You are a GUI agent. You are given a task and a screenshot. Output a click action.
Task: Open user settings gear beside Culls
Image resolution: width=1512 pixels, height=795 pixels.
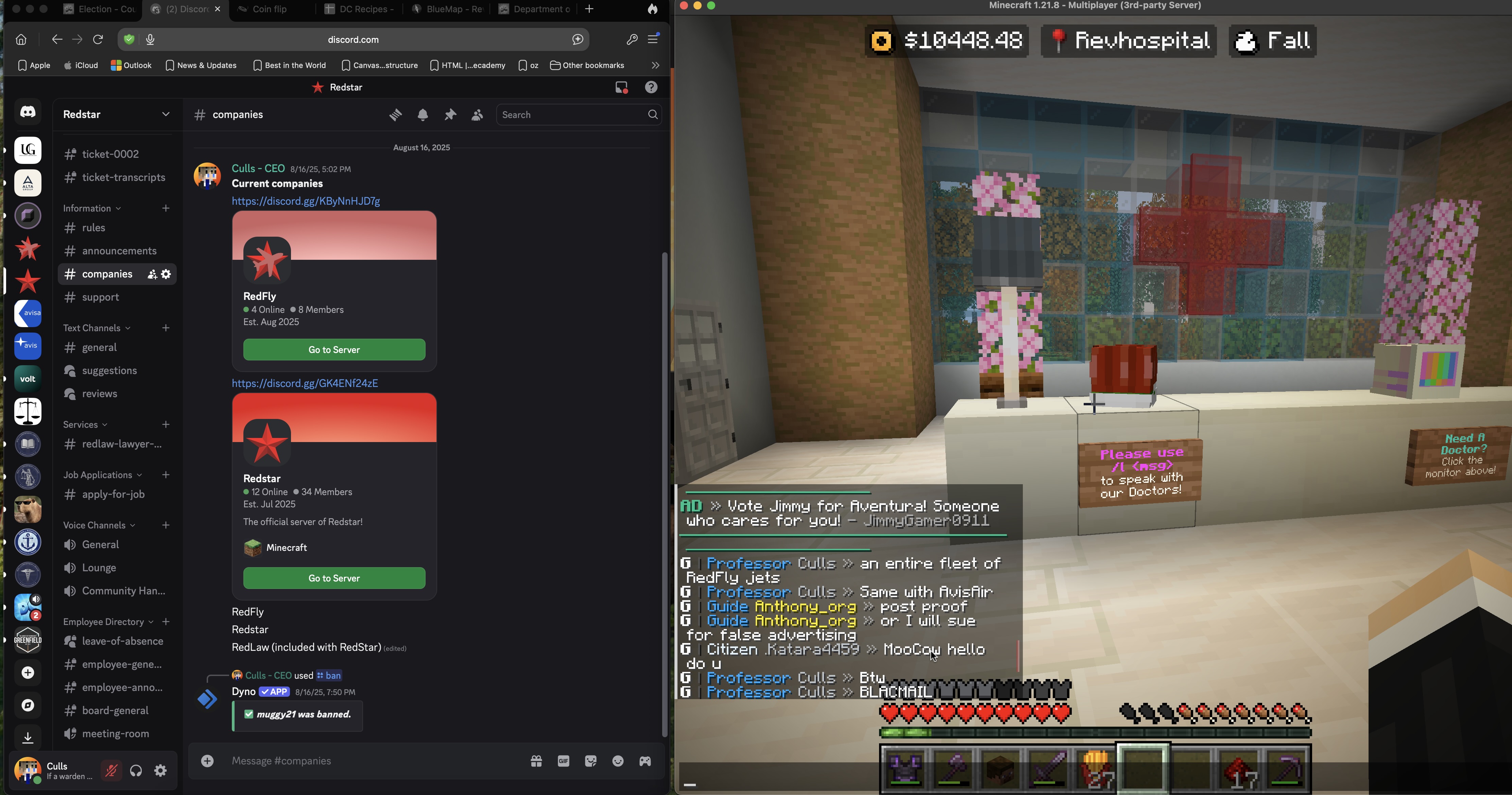160,770
